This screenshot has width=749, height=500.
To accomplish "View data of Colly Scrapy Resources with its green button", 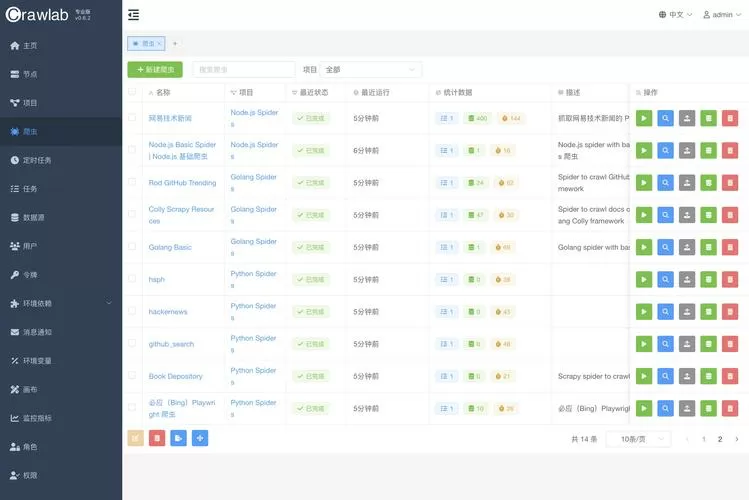I will [x=708, y=215].
